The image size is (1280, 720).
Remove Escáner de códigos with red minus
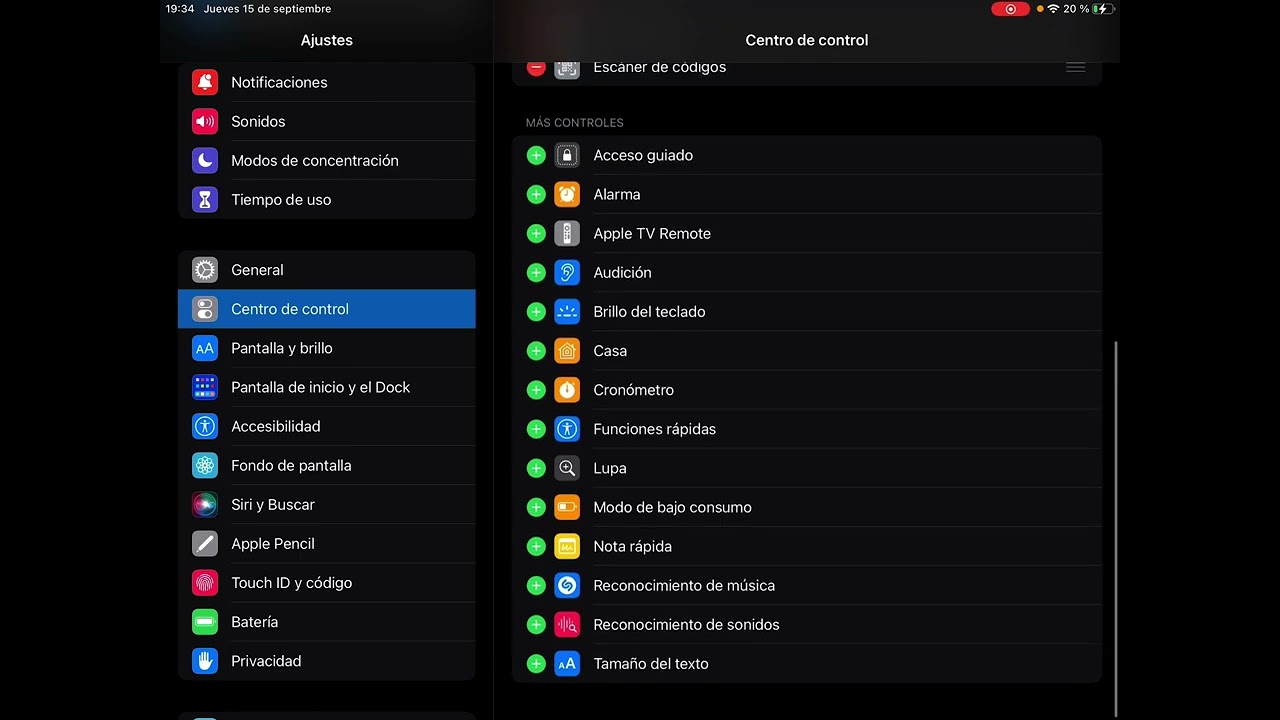536,67
